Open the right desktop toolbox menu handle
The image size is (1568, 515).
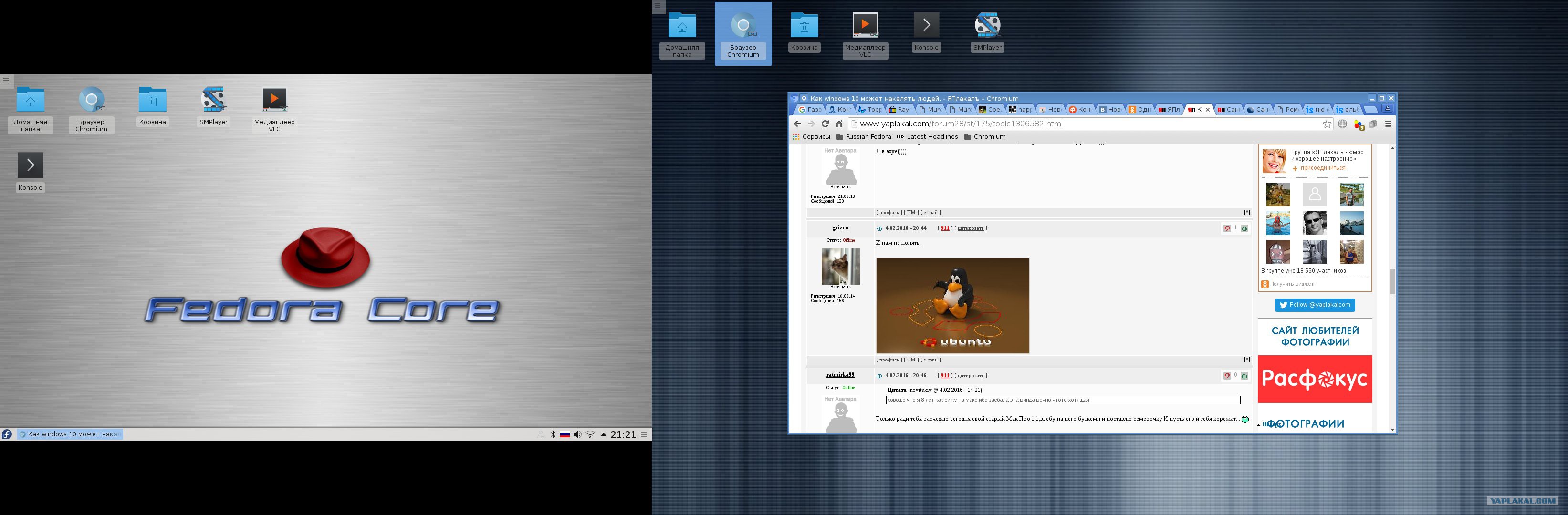[658, 6]
